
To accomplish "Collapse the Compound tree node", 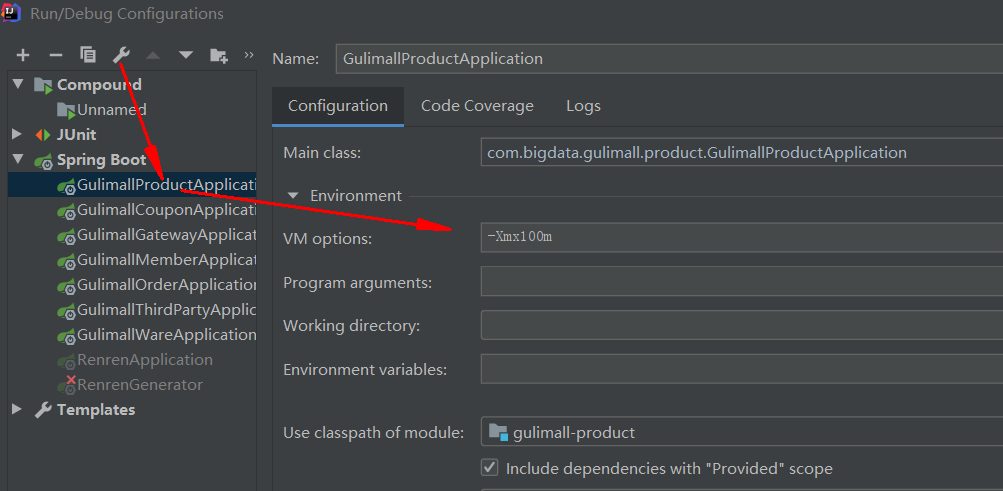I will pos(17,85).
